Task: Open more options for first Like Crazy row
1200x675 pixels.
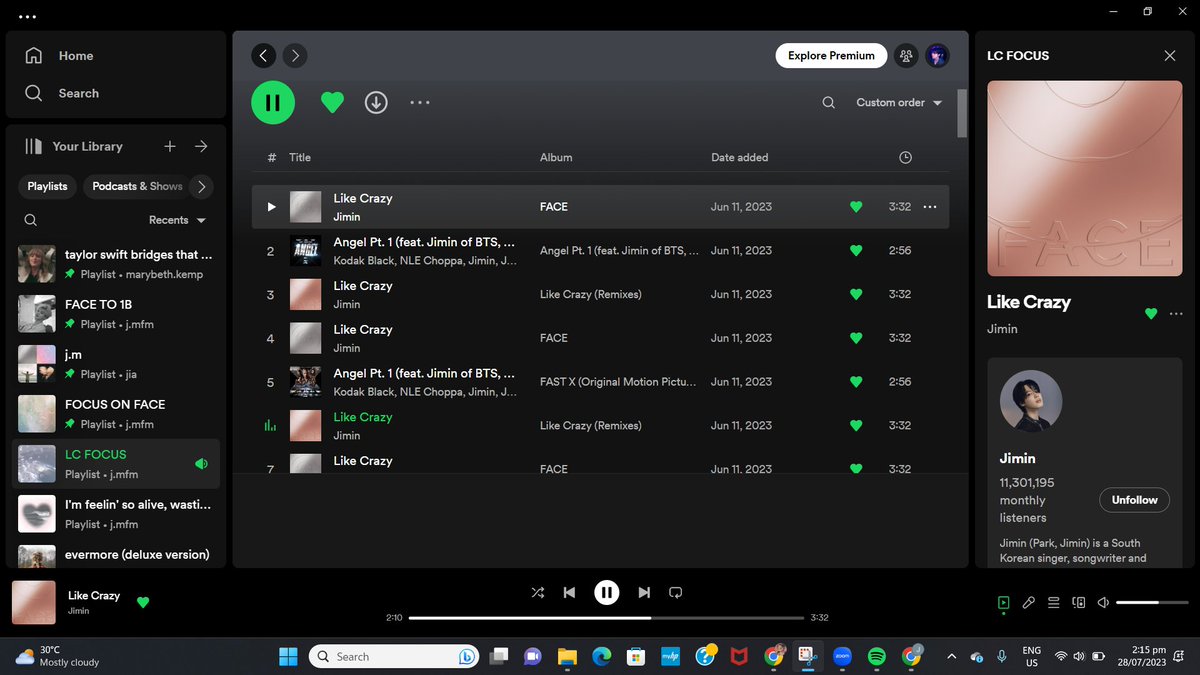Action: (x=930, y=207)
